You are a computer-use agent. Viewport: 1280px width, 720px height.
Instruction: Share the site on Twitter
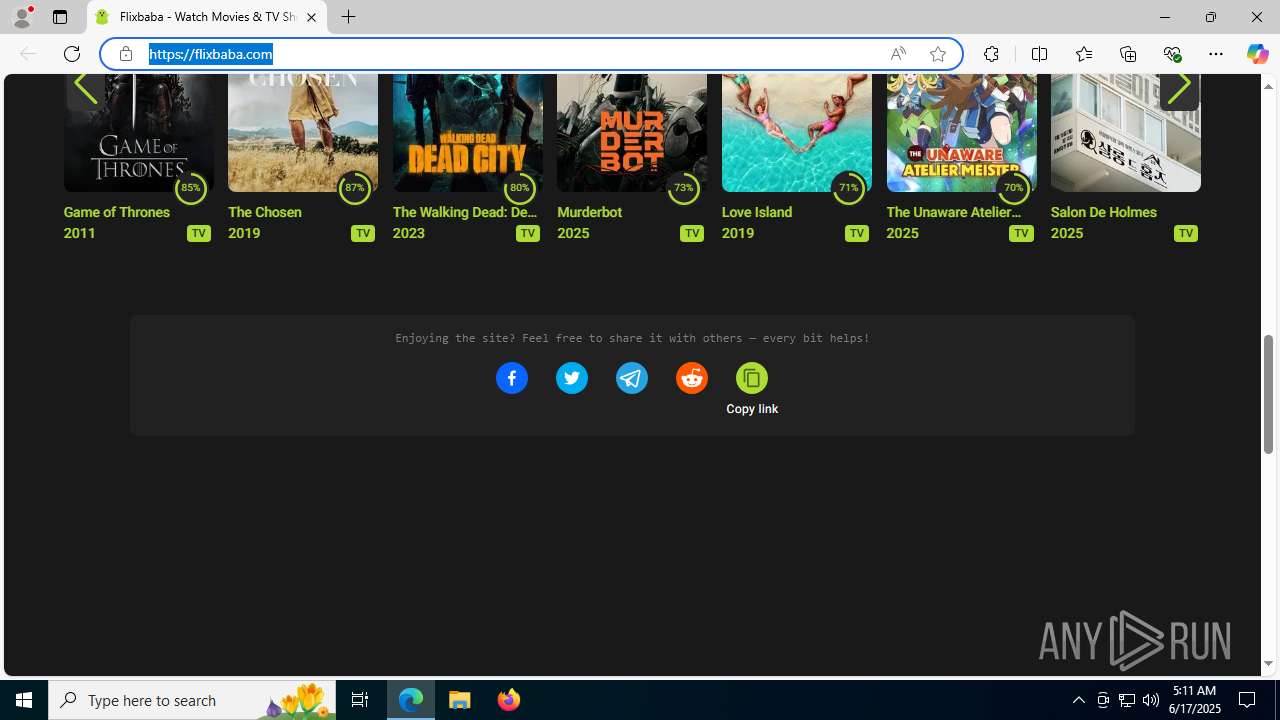click(572, 378)
